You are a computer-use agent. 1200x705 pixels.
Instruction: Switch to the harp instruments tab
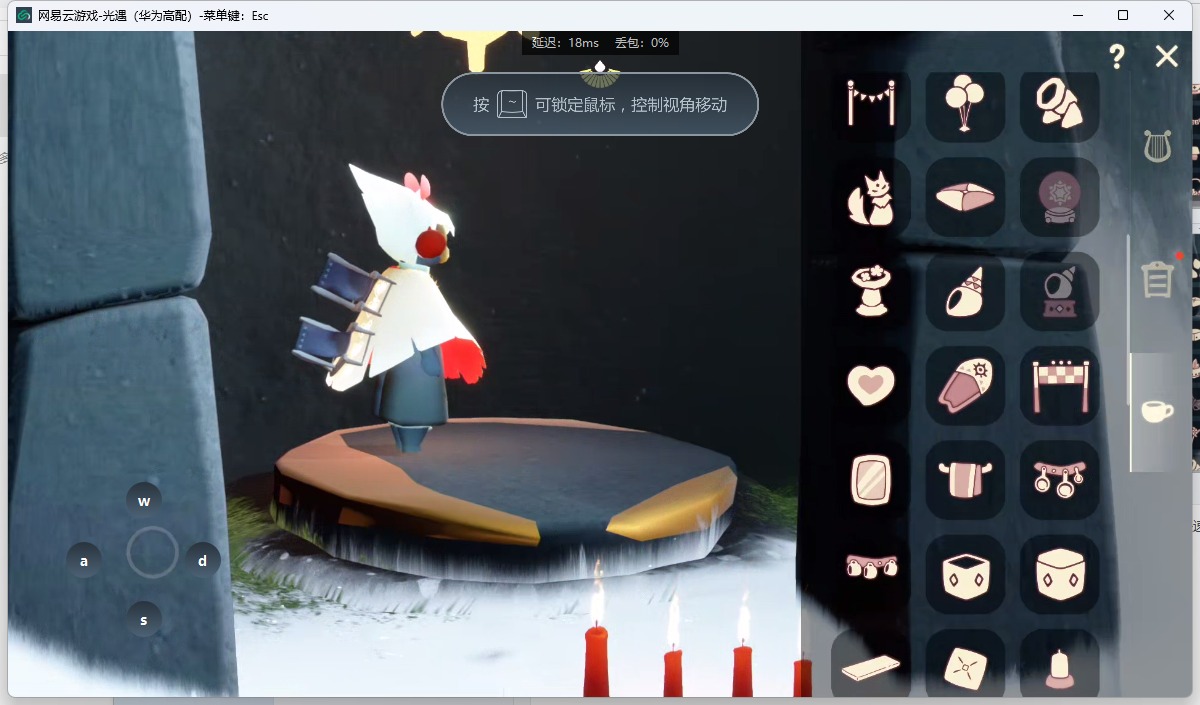tap(1157, 147)
